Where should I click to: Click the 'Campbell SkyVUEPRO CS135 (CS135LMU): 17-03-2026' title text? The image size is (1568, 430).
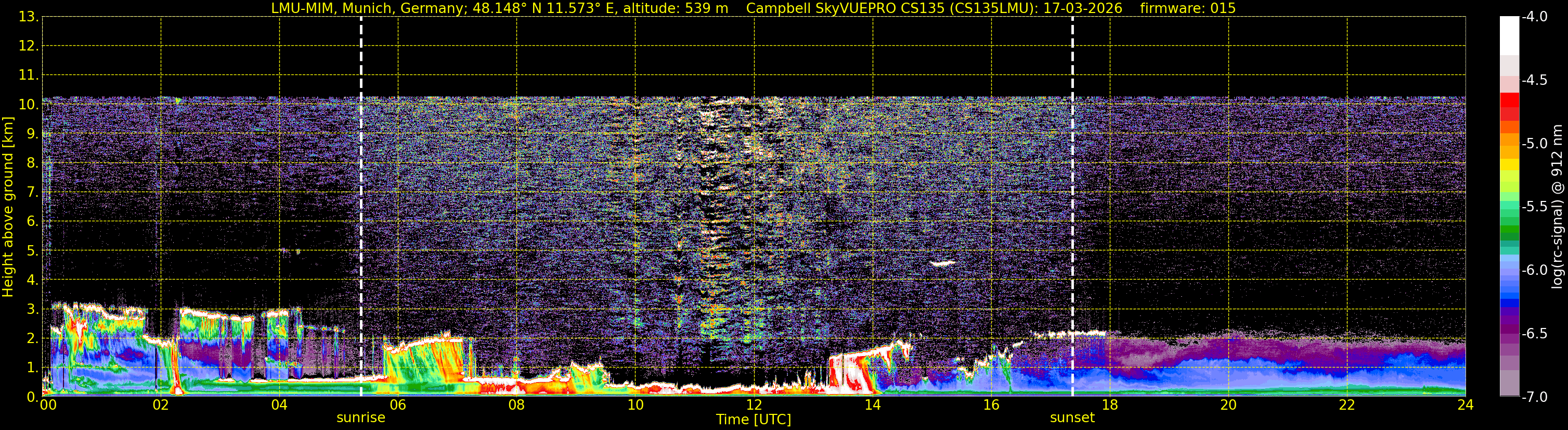(935, 8)
